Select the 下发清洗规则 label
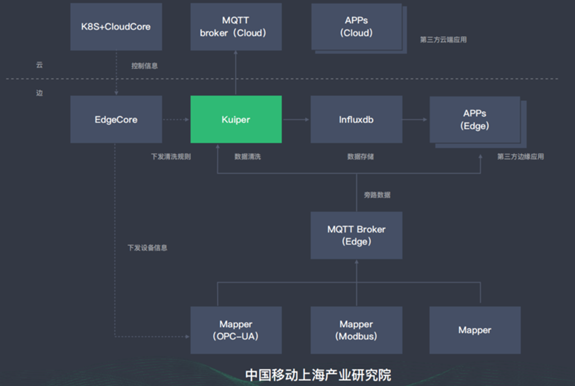The height and width of the screenshot is (386, 575). pos(171,157)
